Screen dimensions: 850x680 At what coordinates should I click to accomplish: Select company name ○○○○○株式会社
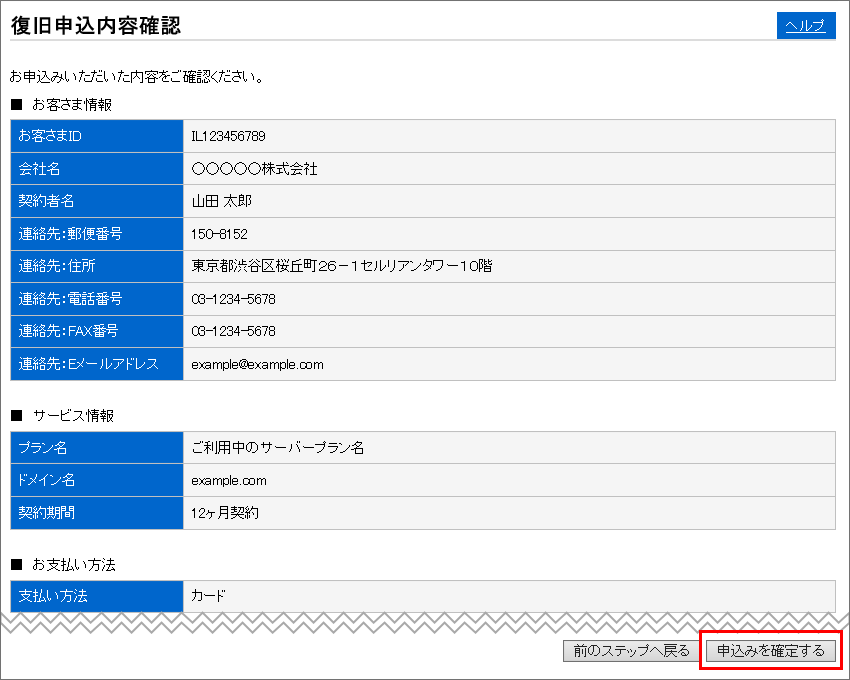pyautogui.click(x=254, y=169)
